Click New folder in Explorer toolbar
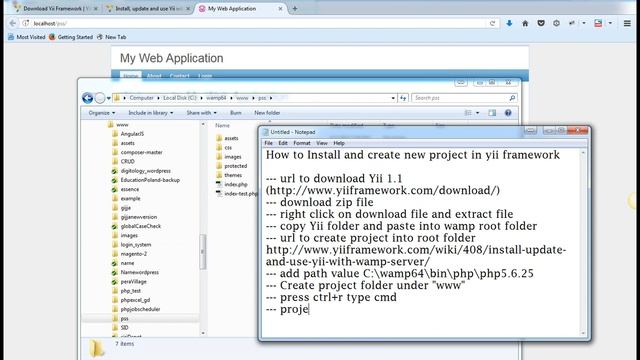 [267, 113]
